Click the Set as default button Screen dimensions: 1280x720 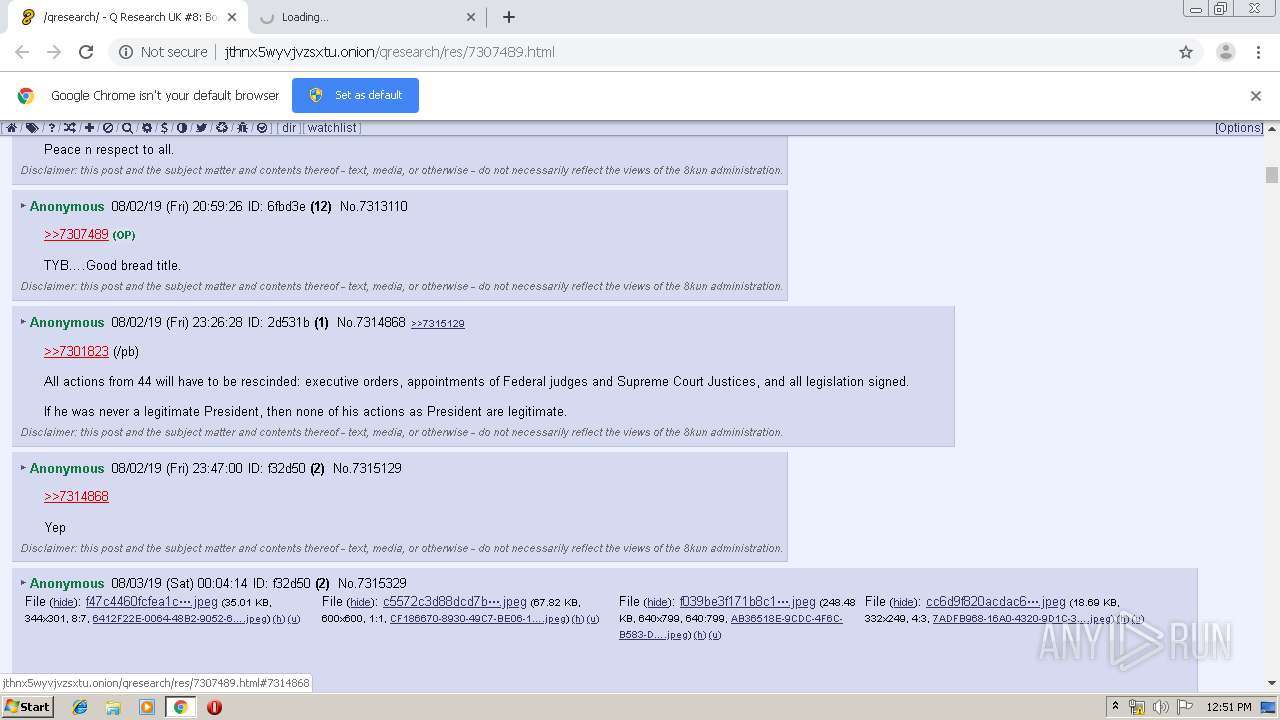pos(355,95)
